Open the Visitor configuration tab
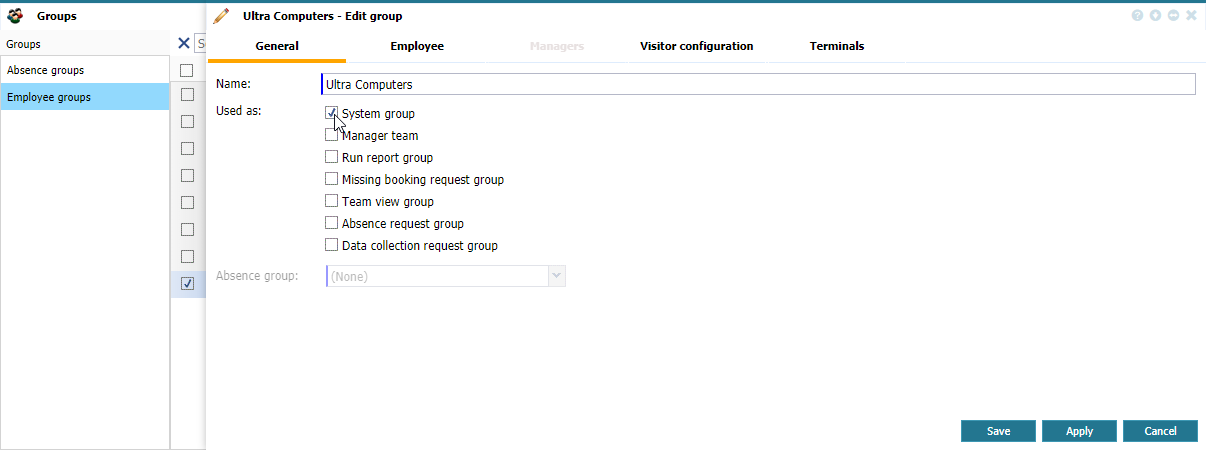The height and width of the screenshot is (450, 1206). tap(696, 46)
